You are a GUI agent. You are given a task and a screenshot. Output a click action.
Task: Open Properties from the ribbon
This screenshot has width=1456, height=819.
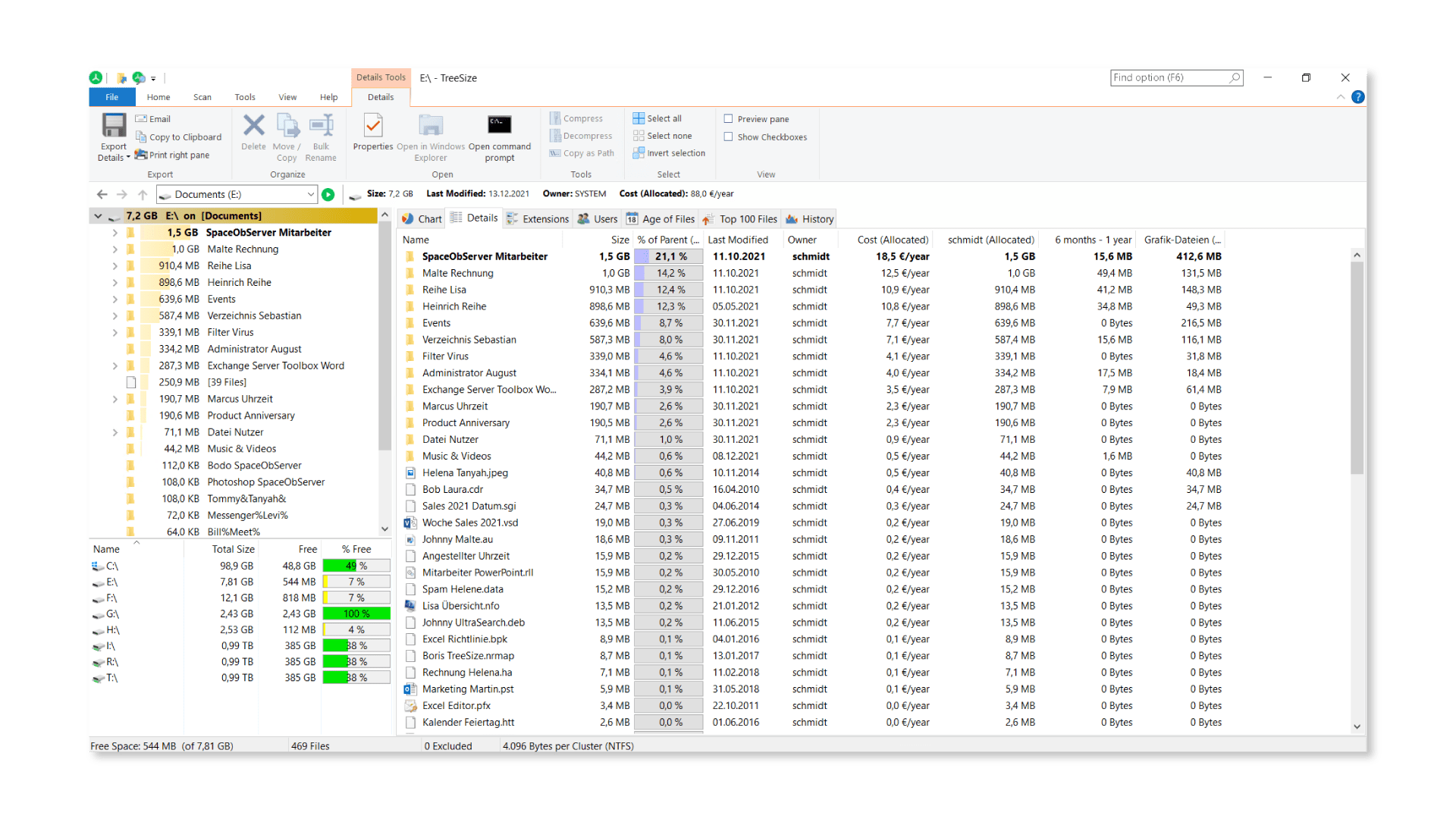coord(373,126)
